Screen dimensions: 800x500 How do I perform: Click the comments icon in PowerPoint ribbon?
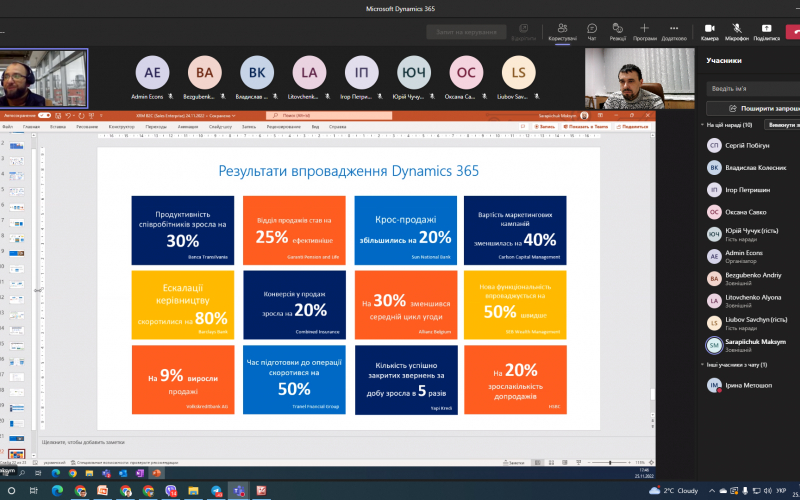click(x=522, y=127)
